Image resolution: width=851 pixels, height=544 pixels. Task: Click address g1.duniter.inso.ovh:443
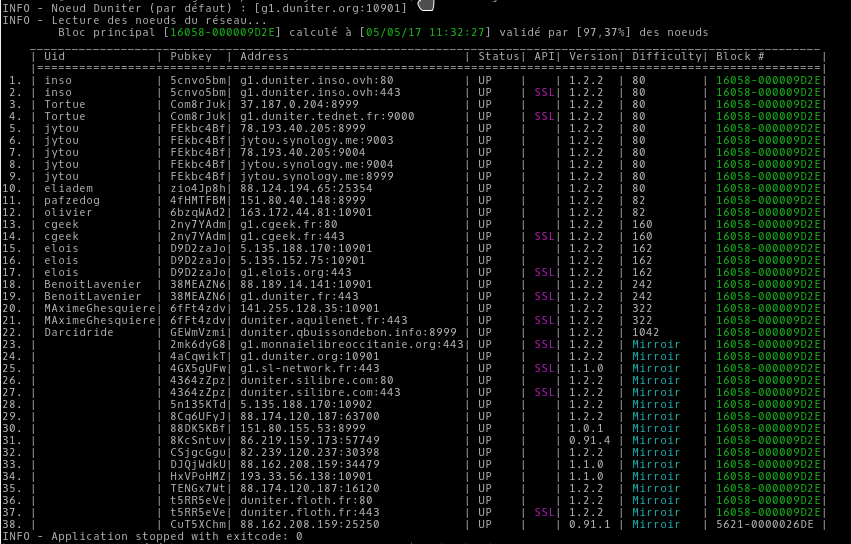(x=320, y=92)
